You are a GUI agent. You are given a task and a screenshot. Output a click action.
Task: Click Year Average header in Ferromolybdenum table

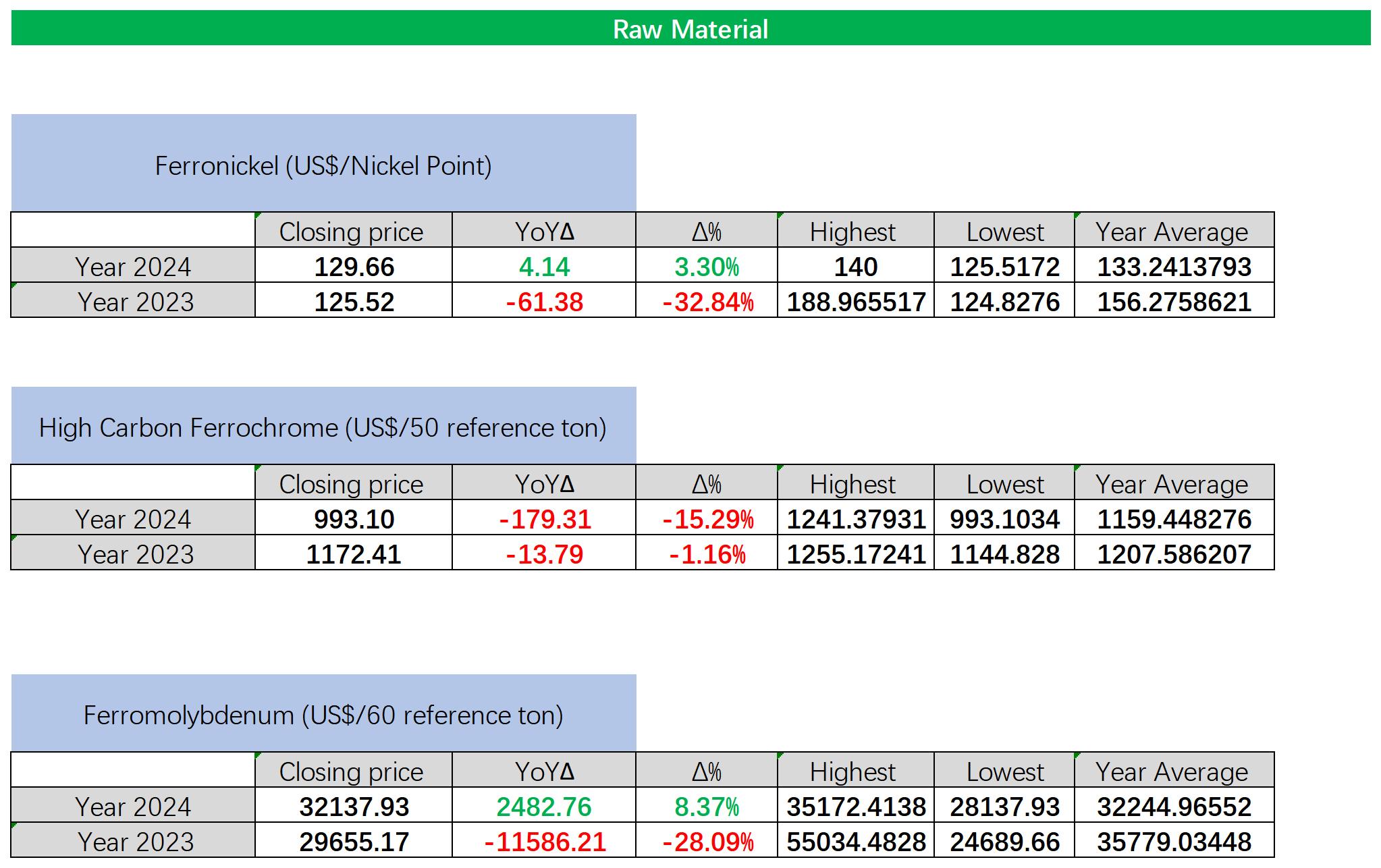[x=1172, y=771]
